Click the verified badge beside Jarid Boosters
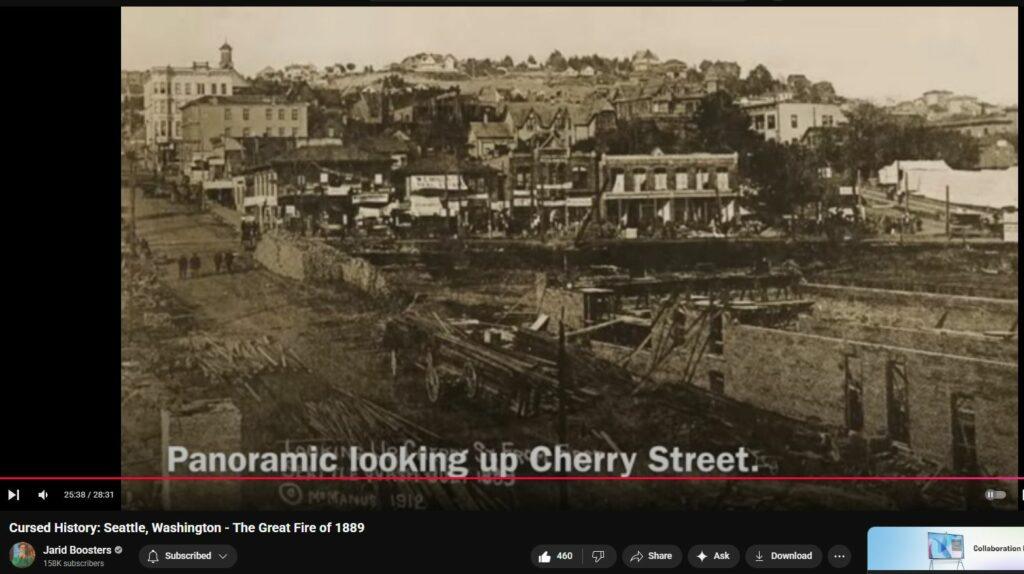Image resolution: width=1024 pixels, height=574 pixels. [x=118, y=550]
